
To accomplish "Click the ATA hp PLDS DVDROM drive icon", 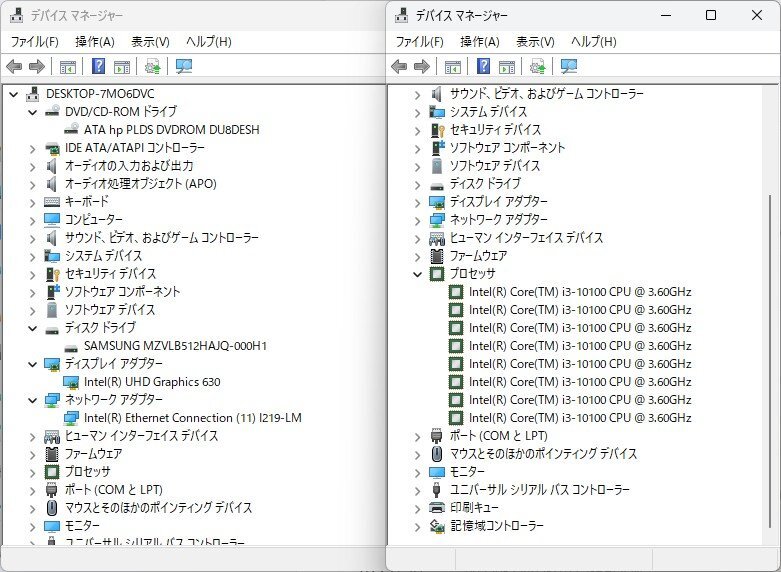I will point(71,129).
